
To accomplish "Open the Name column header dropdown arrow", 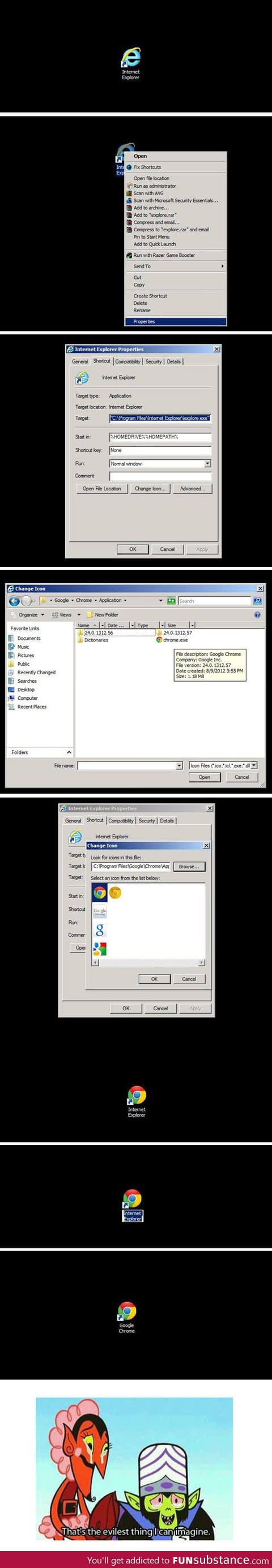I will click(x=102, y=625).
